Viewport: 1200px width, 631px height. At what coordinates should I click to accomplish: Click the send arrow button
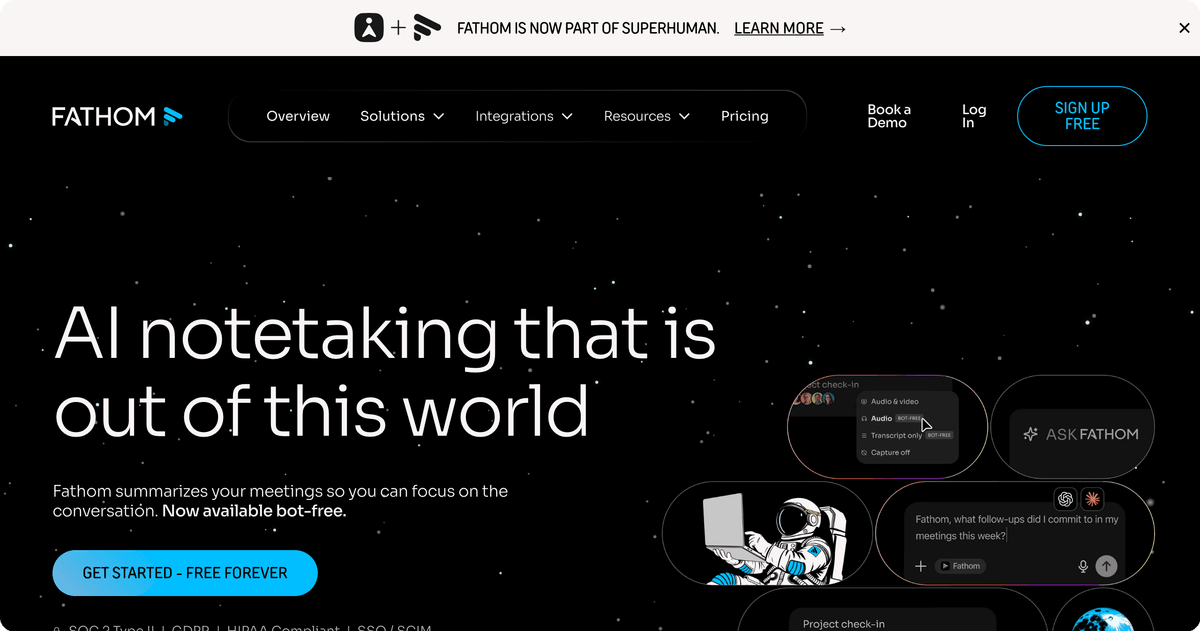[x=1106, y=566]
